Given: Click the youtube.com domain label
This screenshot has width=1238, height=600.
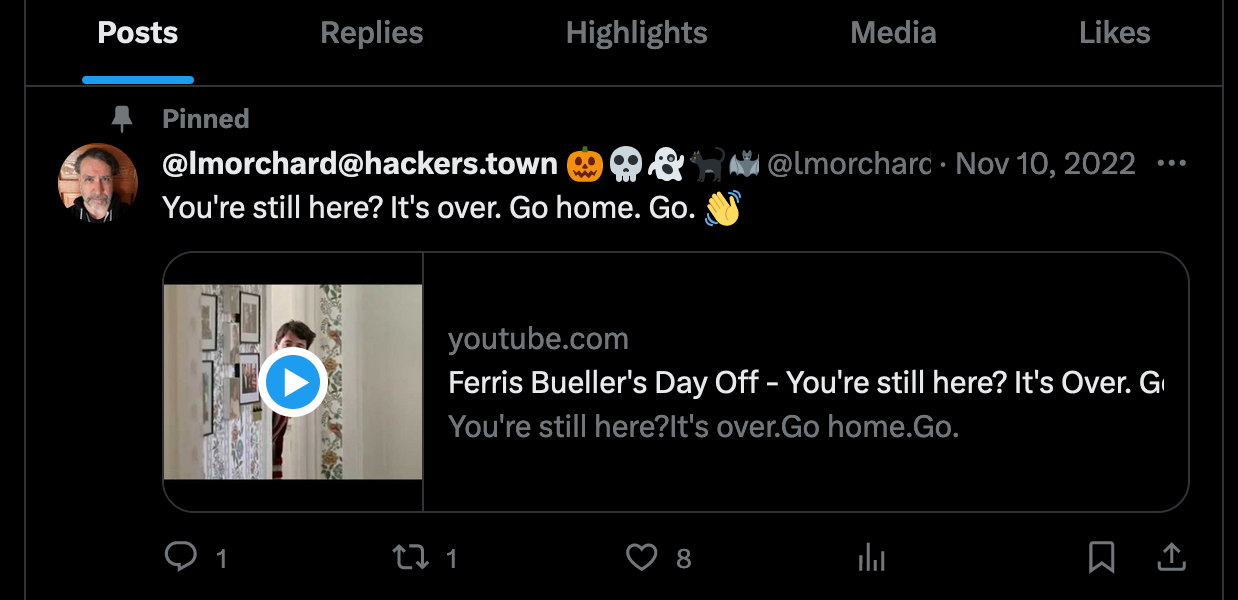Looking at the screenshot, I should click(538, 339).
